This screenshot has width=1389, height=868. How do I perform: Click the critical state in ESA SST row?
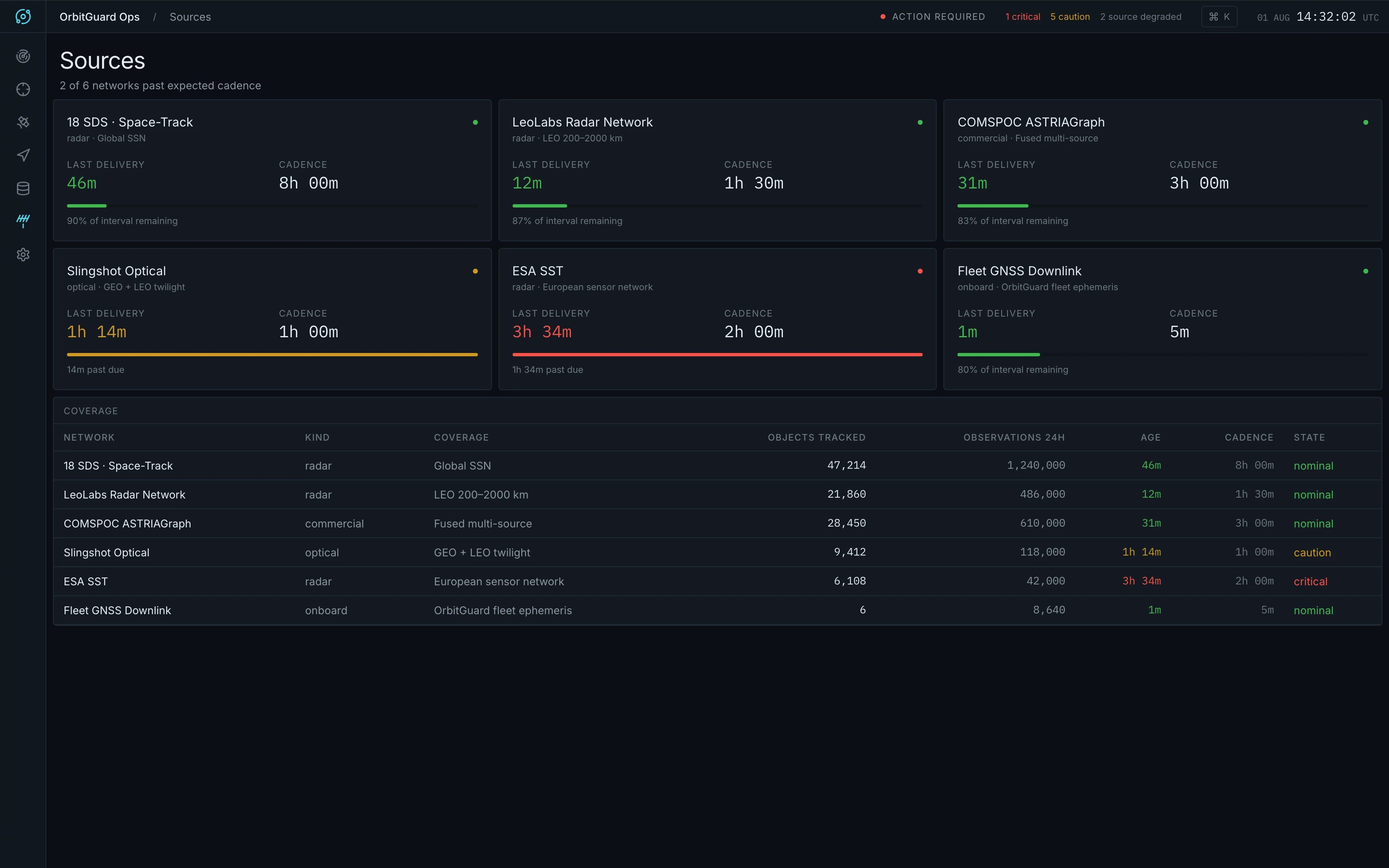point(1310,582)
